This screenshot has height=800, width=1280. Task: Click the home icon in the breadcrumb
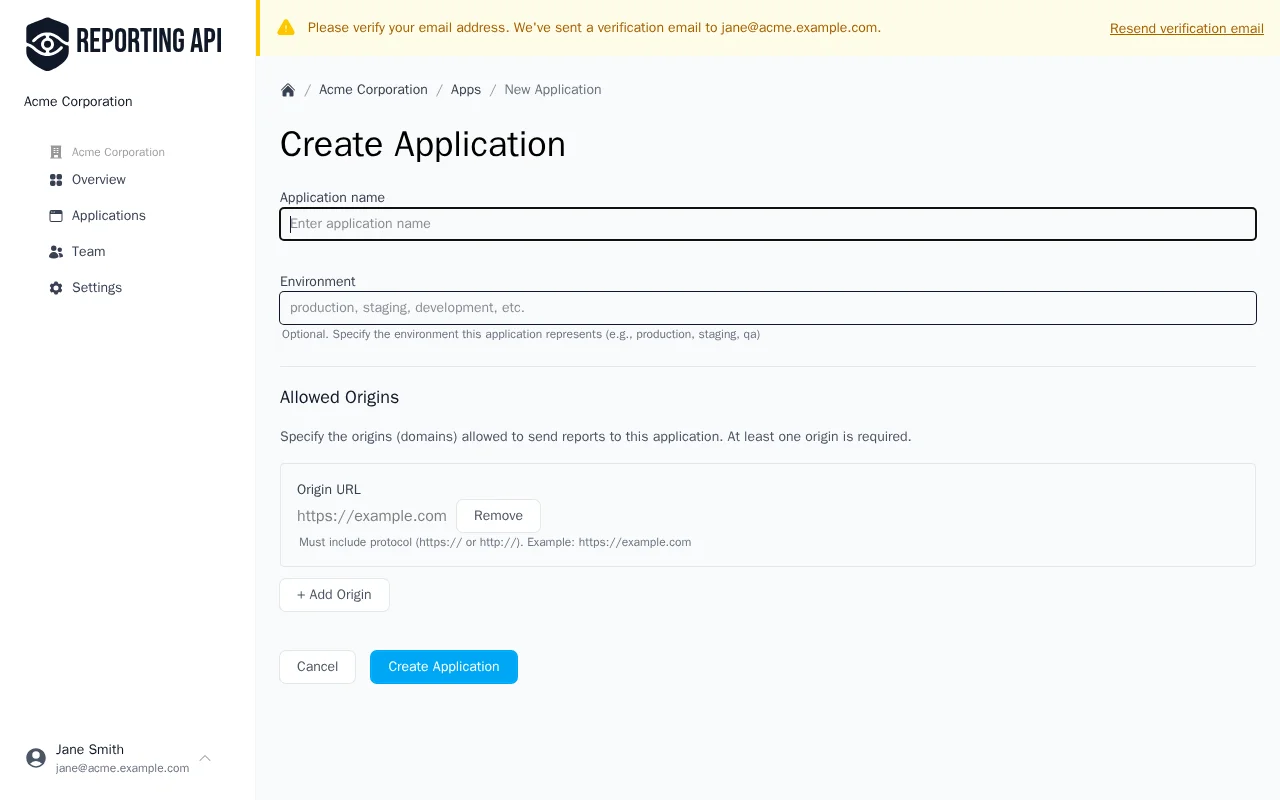288,89
